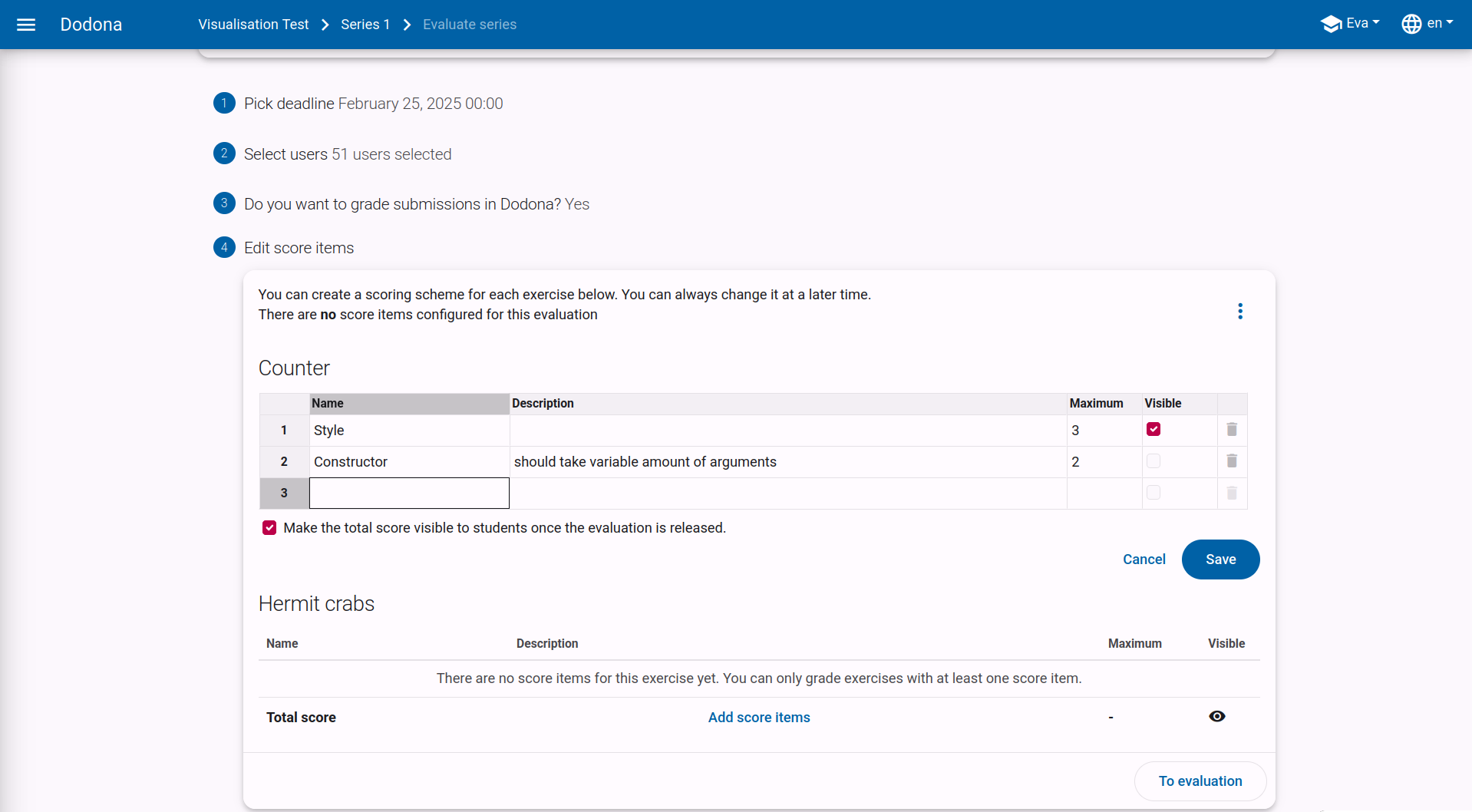
Task: Open the hamburger navigation menu
Action: 26,25
